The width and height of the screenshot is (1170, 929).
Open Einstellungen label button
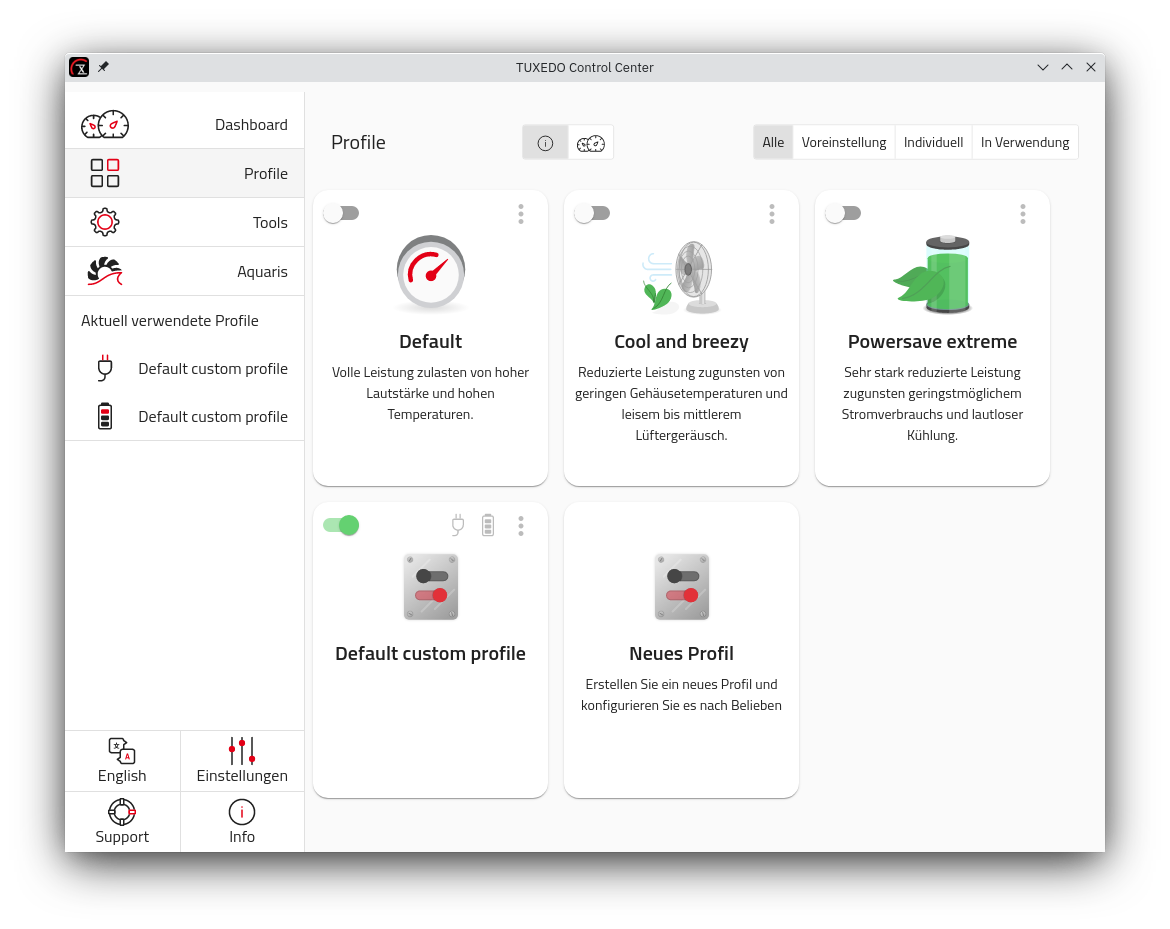coord(242,776)
